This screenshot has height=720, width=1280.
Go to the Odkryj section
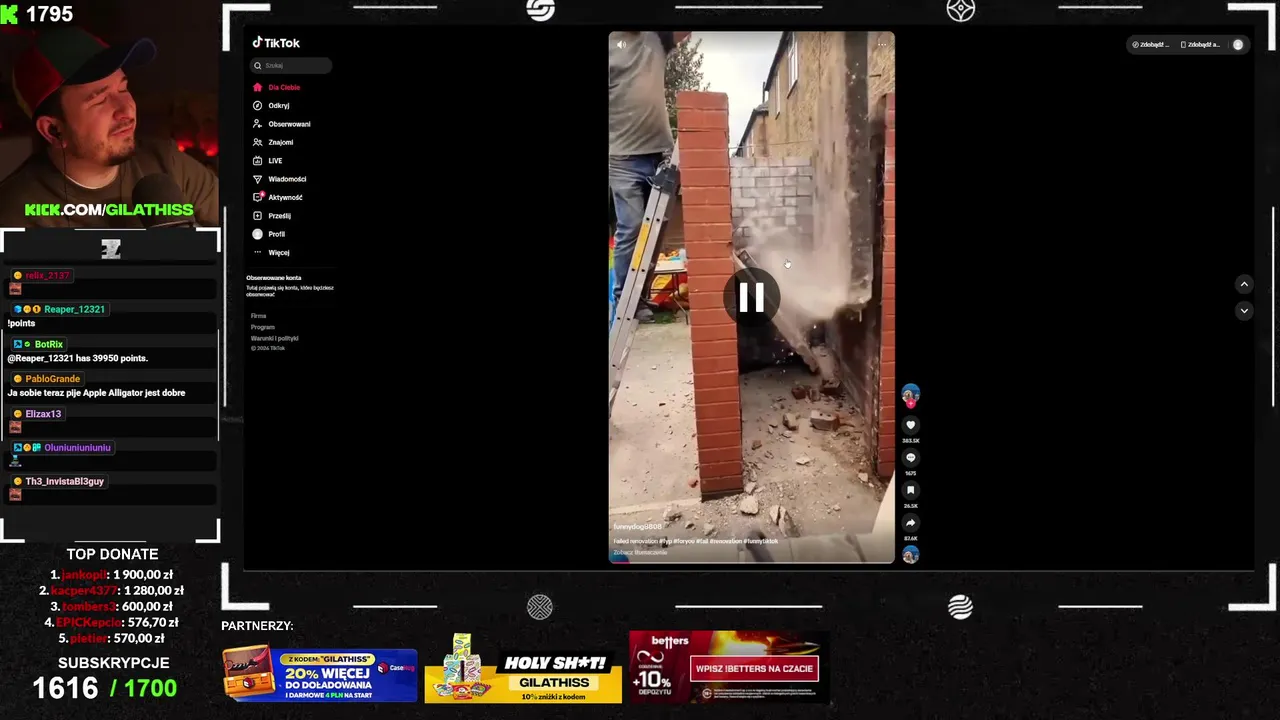pyautogui.click(x=271, y=105)
